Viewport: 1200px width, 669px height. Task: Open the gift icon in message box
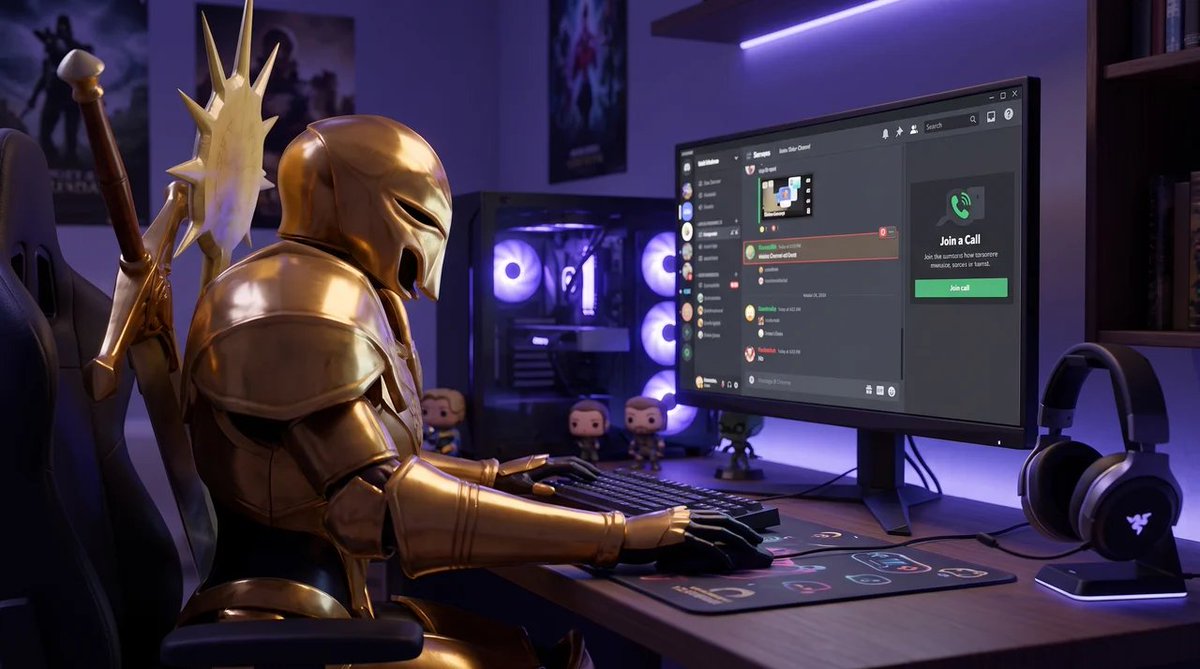pyautogui.click(x=869, y=389)
